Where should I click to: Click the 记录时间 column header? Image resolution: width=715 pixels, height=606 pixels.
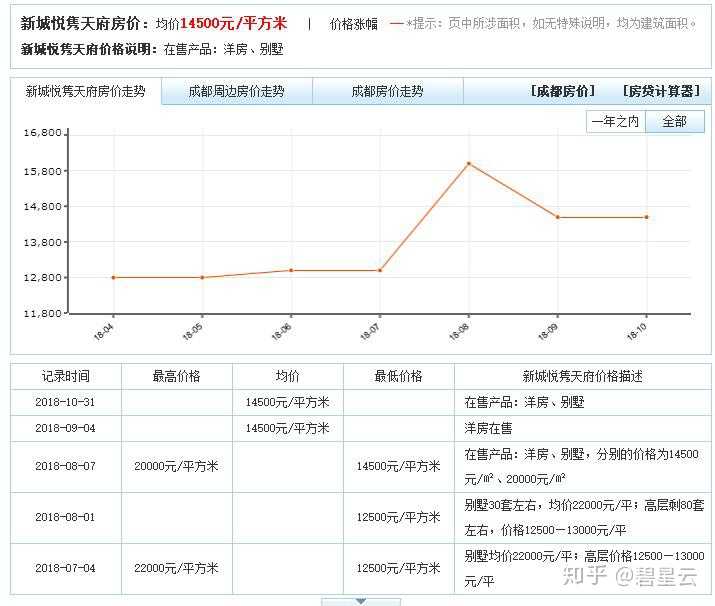coord(66,377)
